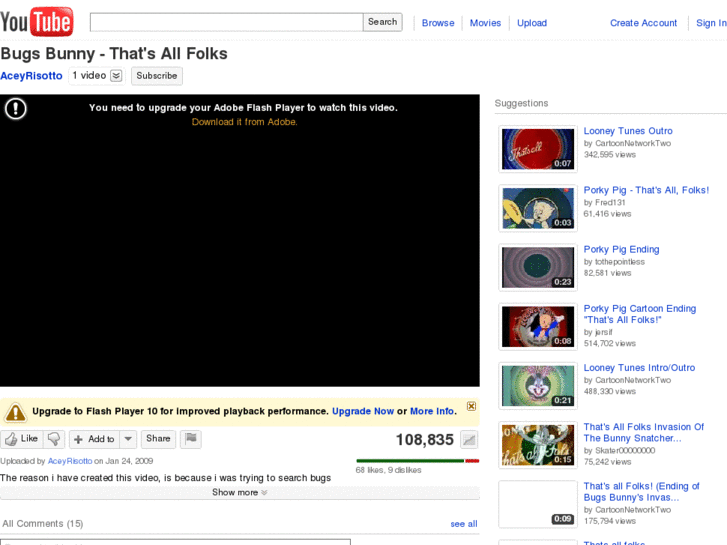Open Porky Pig - That's All, Folks! thumbnail
Screen dimensions: 727x545
538,208
